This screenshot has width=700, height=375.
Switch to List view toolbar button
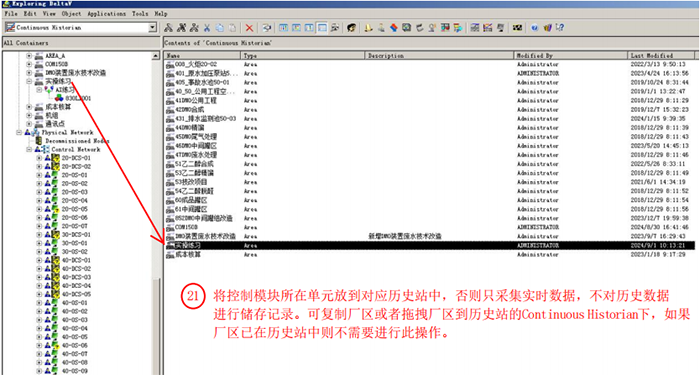click(x=309, y=28)
